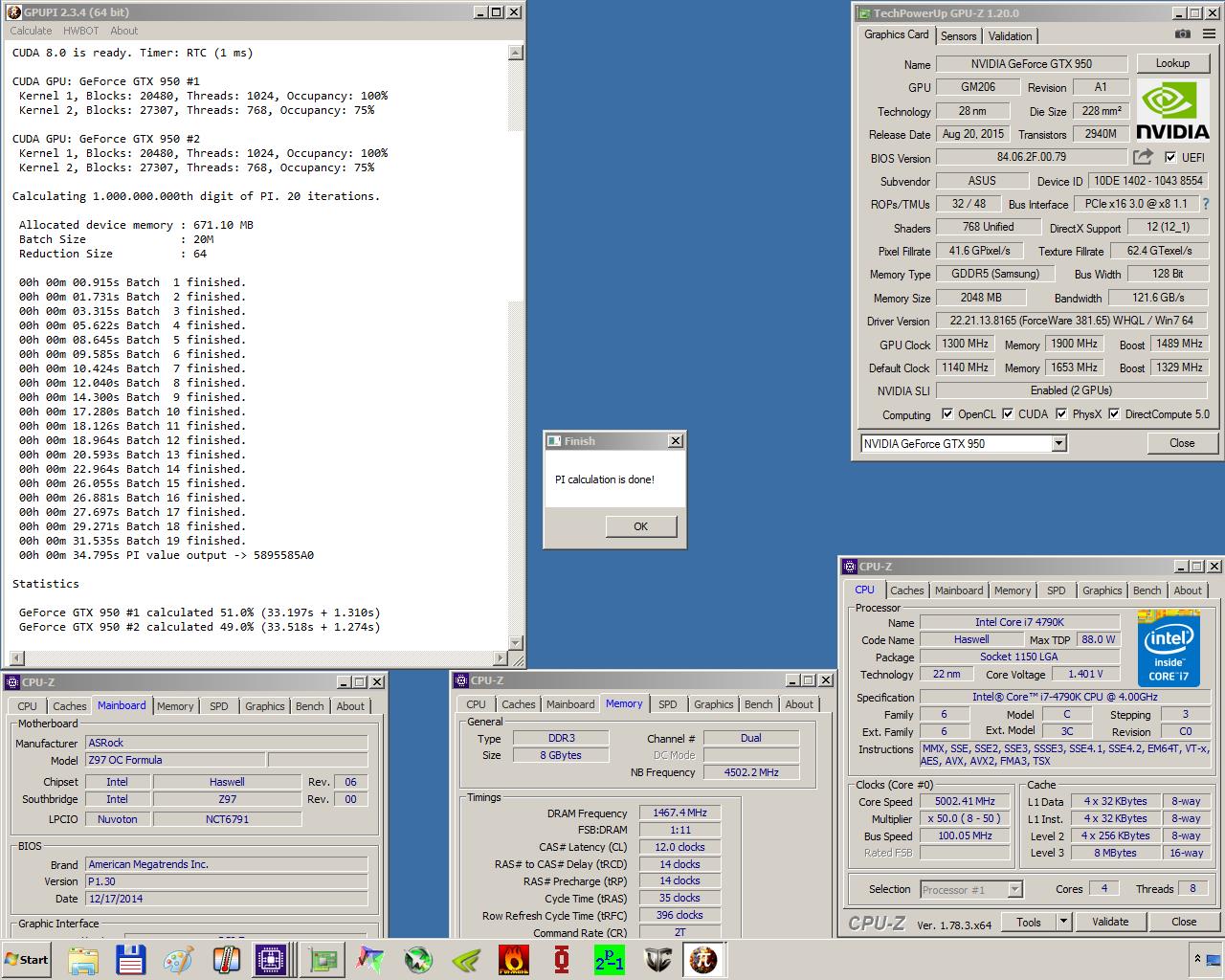Click the GPU-Z title bar icon
This screenshot has width=1225, height=980.
[x=863, y=13]
